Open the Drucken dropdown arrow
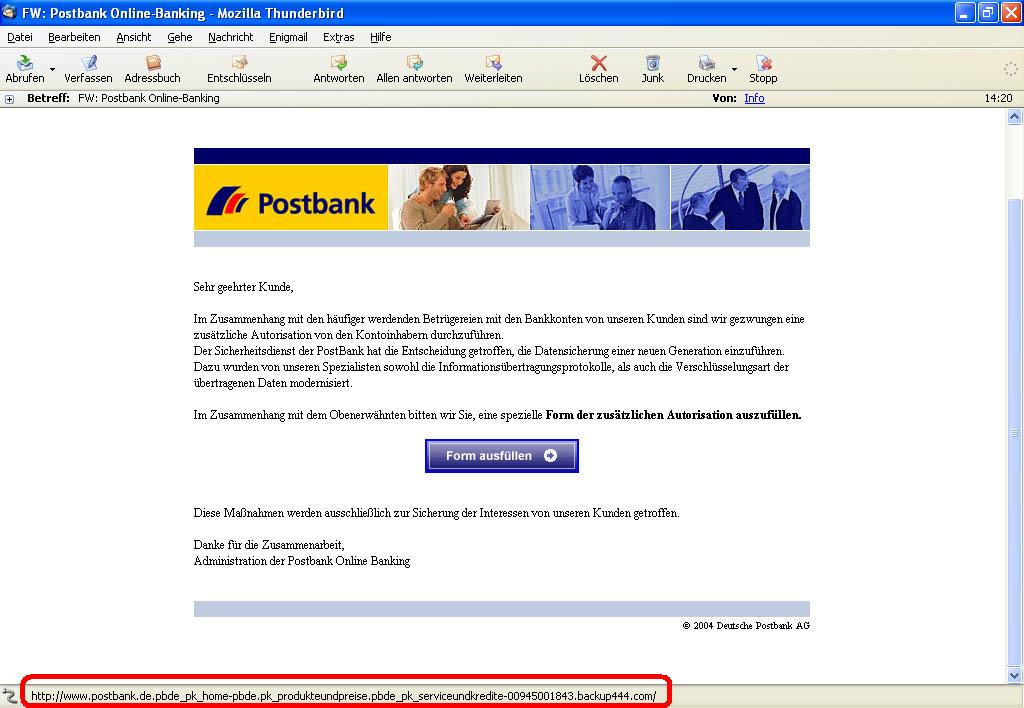1024x708 pixels. [x=734, y=69]
